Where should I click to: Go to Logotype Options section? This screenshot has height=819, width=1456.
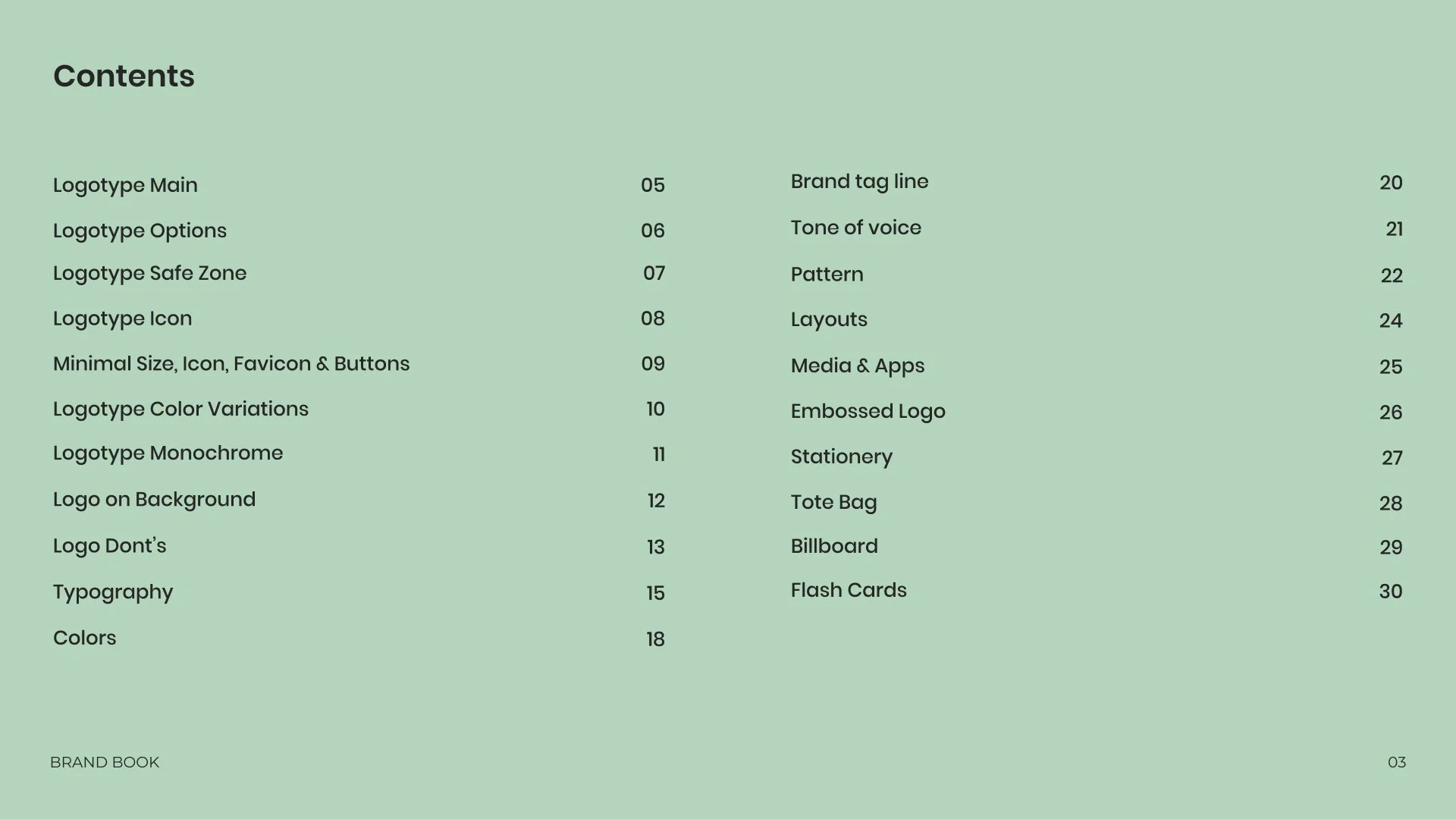point(140,231)
